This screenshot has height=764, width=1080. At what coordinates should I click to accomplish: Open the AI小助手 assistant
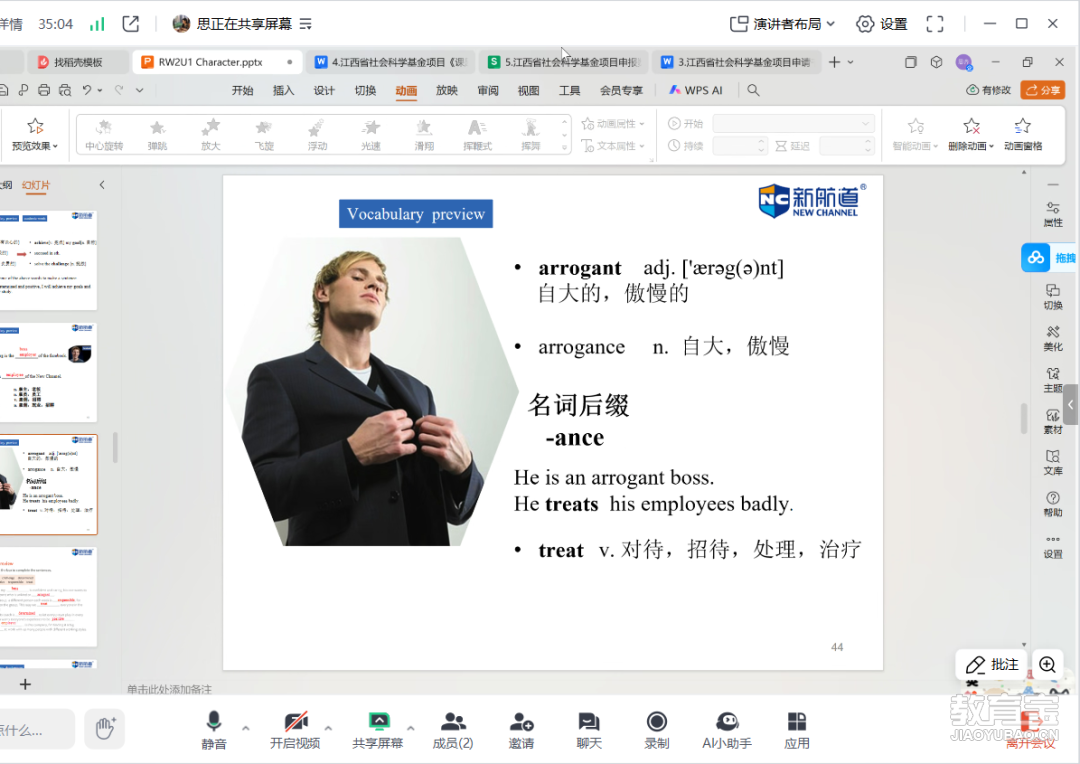pos(727,730)
